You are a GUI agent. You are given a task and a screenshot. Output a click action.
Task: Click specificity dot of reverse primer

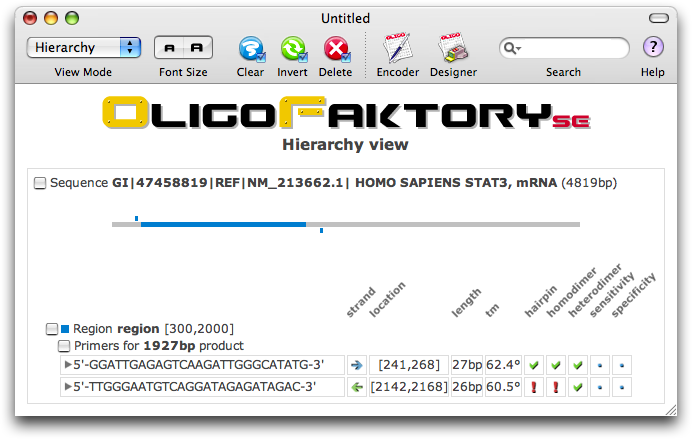click(x=622, y=387)
